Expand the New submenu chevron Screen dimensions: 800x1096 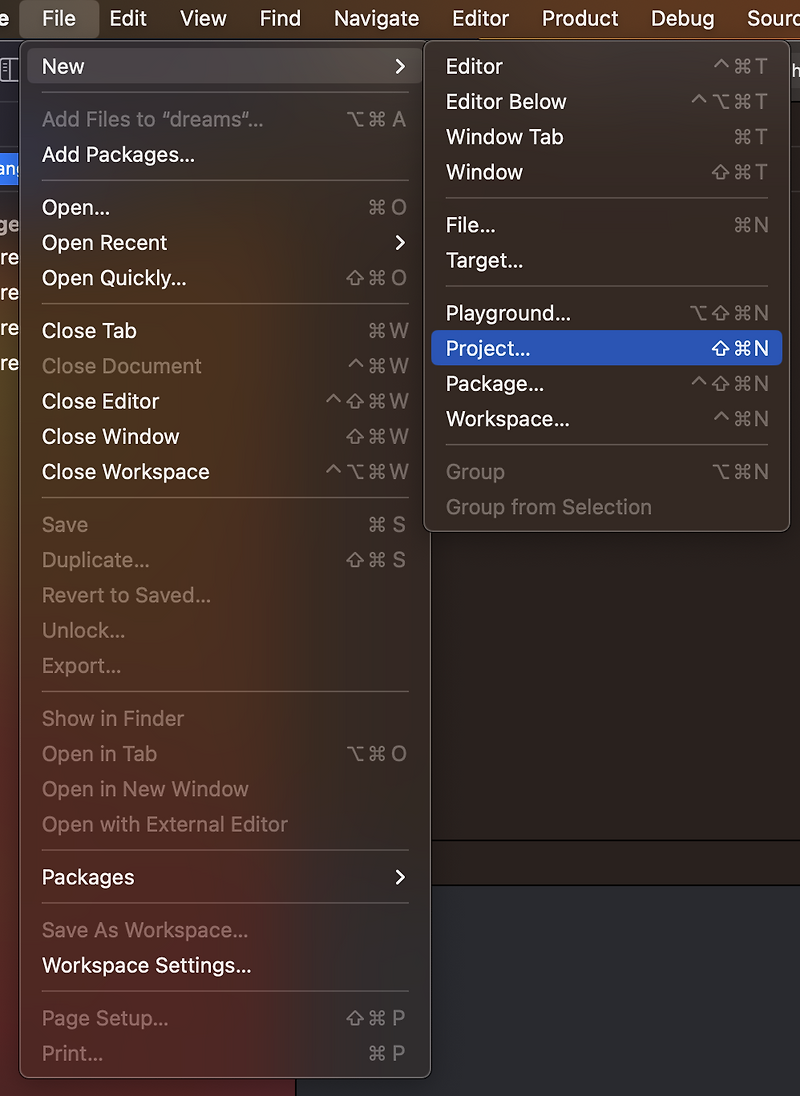click(x=401, y=66)
